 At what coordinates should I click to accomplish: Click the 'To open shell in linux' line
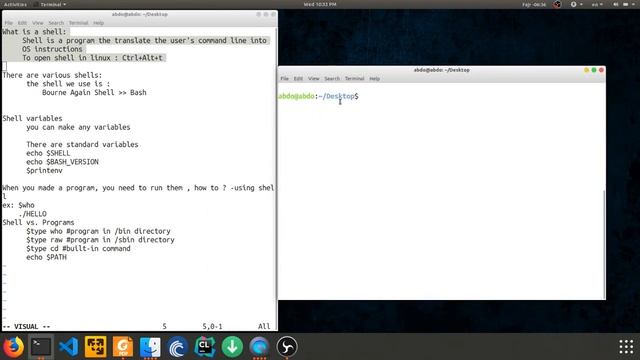(93, 58)
